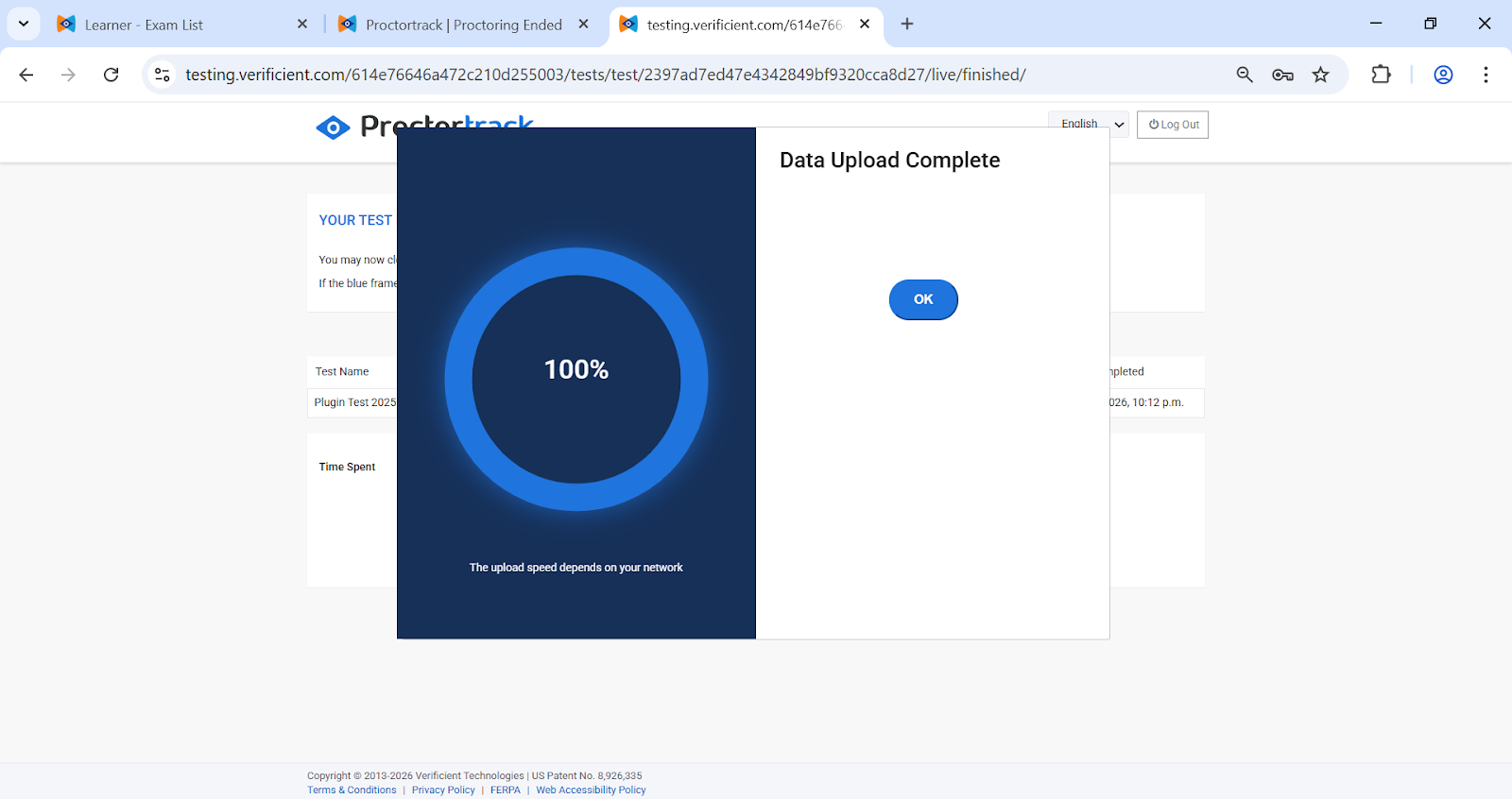This screenshot has width=1512, height=799.
Task: Open the tab search dropdown arrow
Action: (24, 24)
